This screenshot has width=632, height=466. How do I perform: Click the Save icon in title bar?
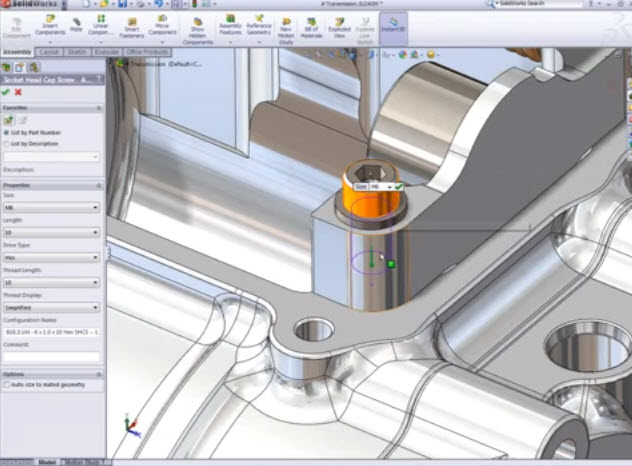click(x=123, y=4)
